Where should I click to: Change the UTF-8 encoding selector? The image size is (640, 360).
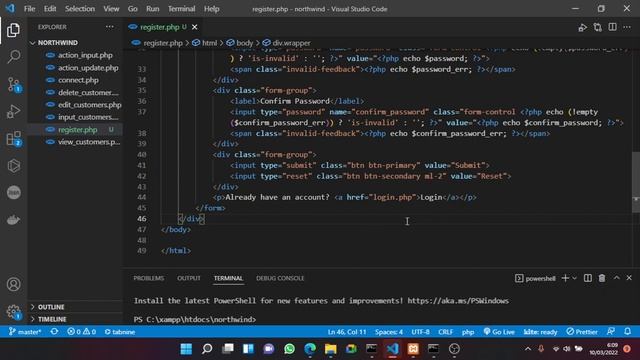click(420, 332)
